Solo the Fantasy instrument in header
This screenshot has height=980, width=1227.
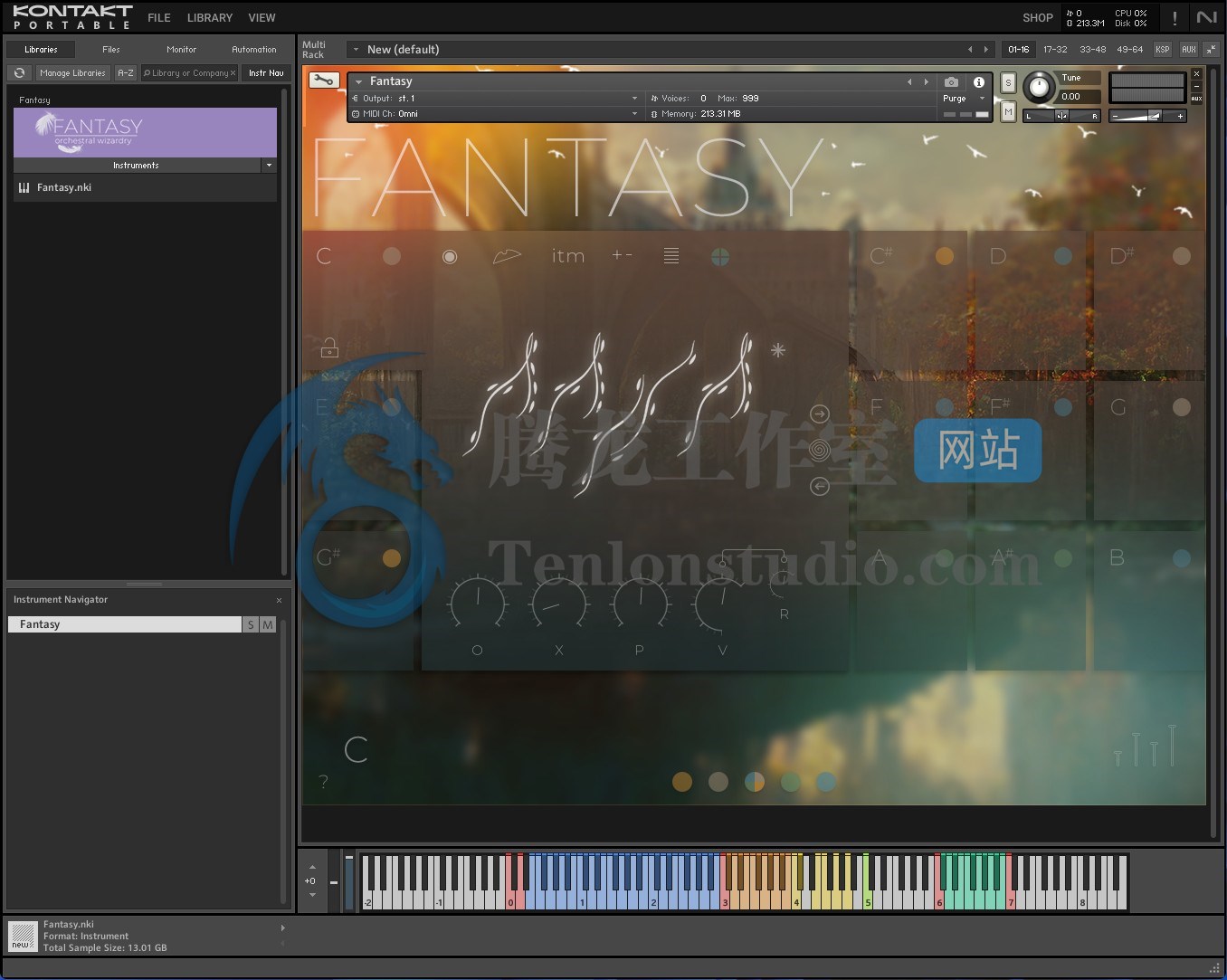1008,82
